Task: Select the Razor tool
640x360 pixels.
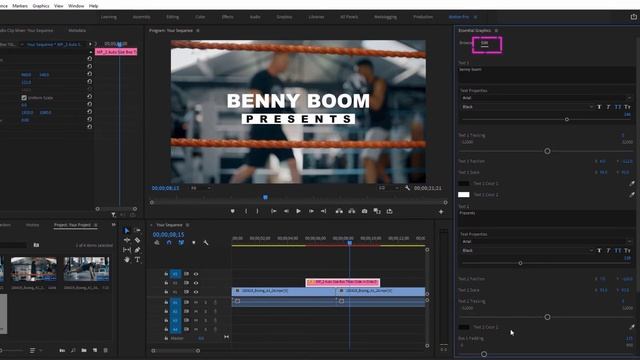Action: pyautogui.click(x=137, y=240)
